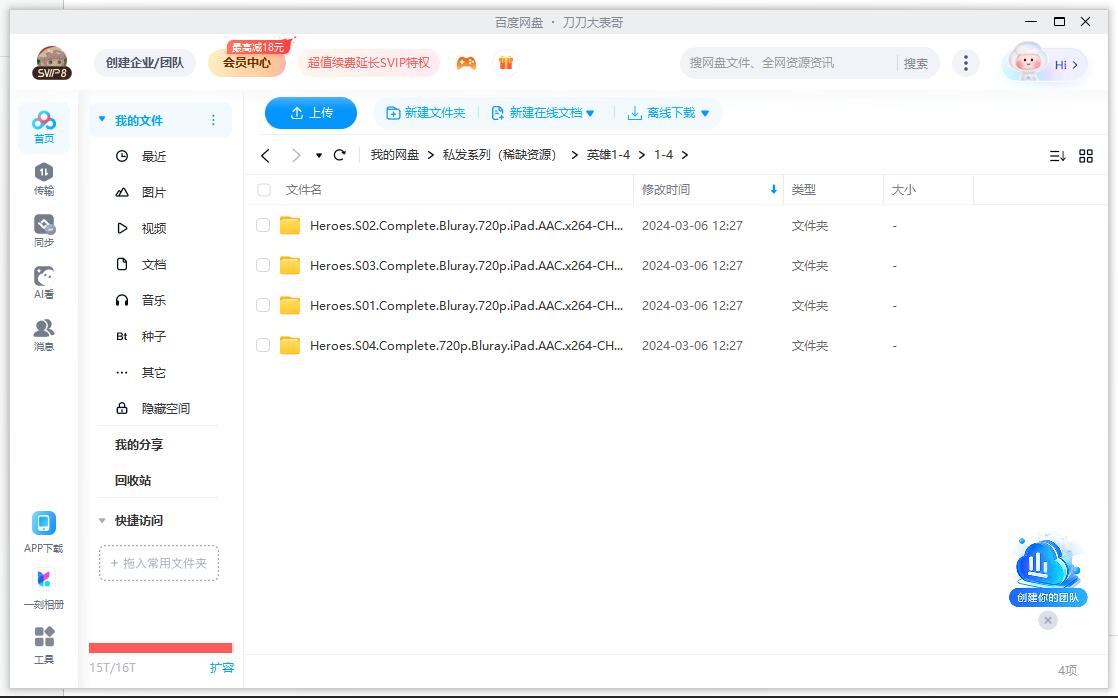Open the gift box icon
This screenshot has height=698, width=1118.
pyautogui.click(x=506, y=63)
